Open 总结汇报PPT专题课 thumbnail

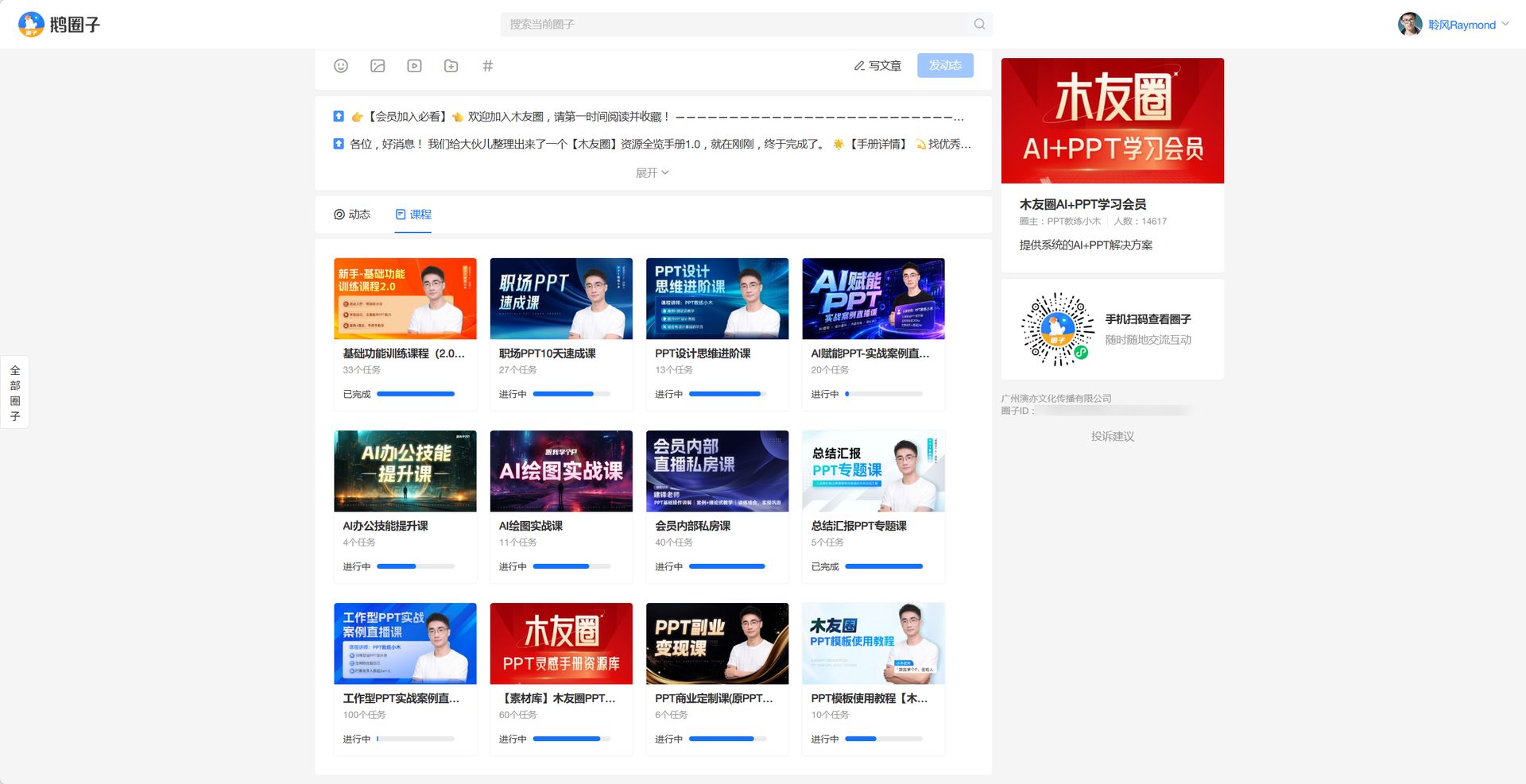(873, 471)
